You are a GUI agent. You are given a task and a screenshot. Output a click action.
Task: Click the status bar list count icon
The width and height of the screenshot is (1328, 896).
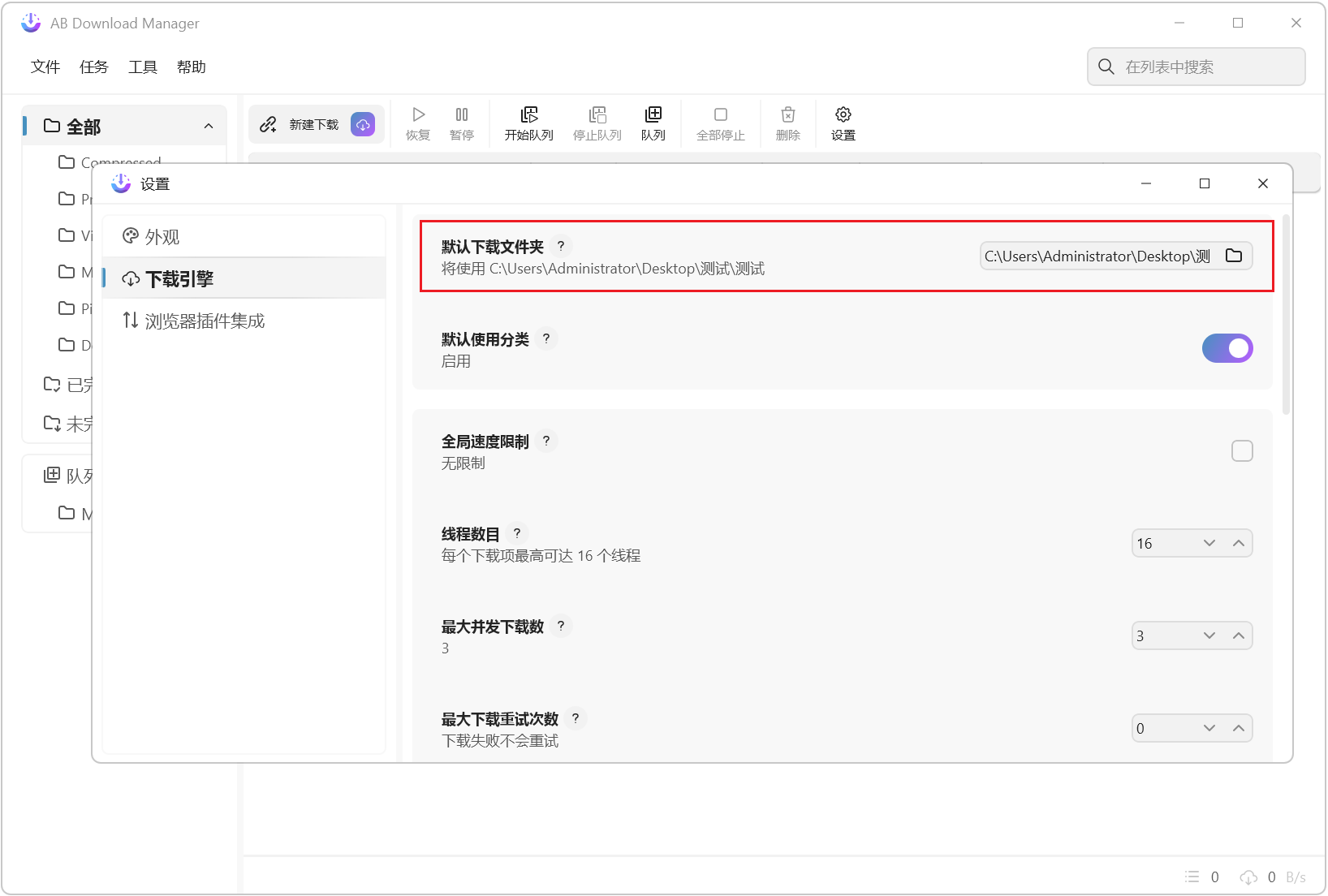click(1192, 877)
